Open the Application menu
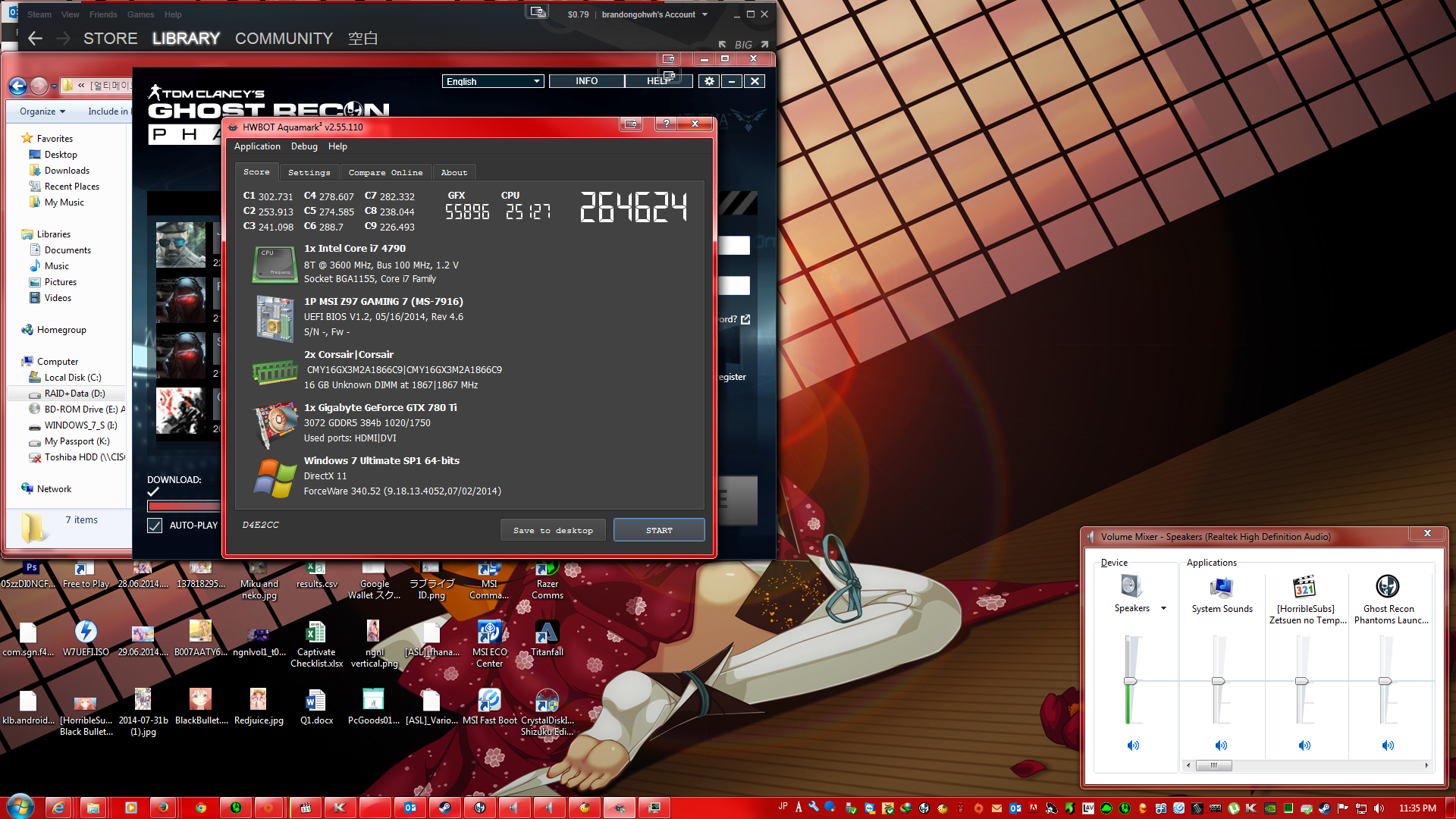 (x=257, y=146)
